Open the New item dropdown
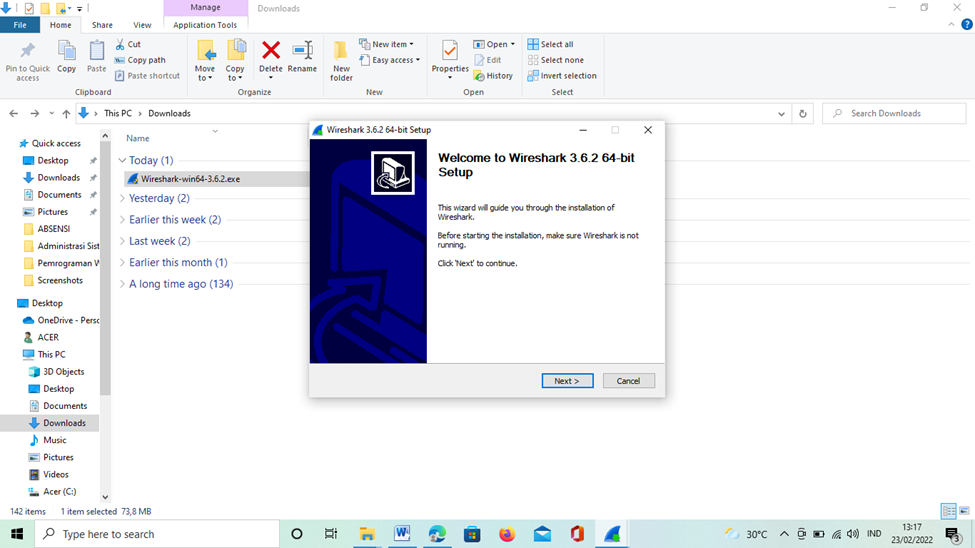This screenshot has width=975, height=548. pyautogui.click(x=386, y=44)
